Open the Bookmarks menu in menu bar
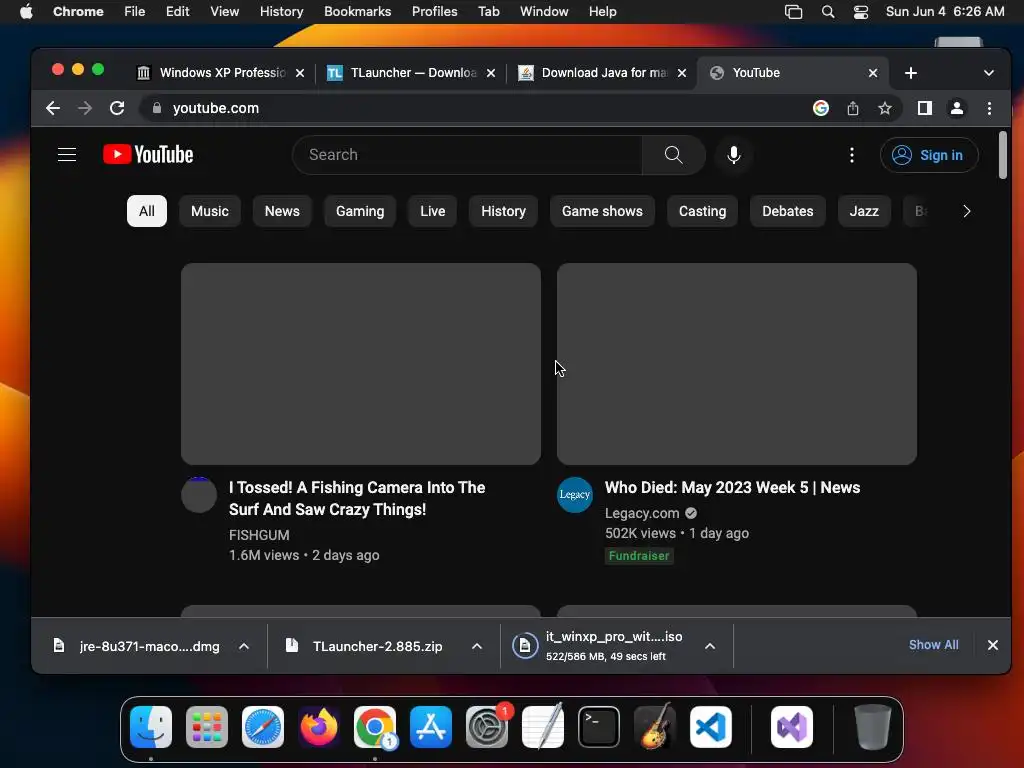Image resolution: width=1024 pixels, height=768 pixels. [x=357, y=12]
